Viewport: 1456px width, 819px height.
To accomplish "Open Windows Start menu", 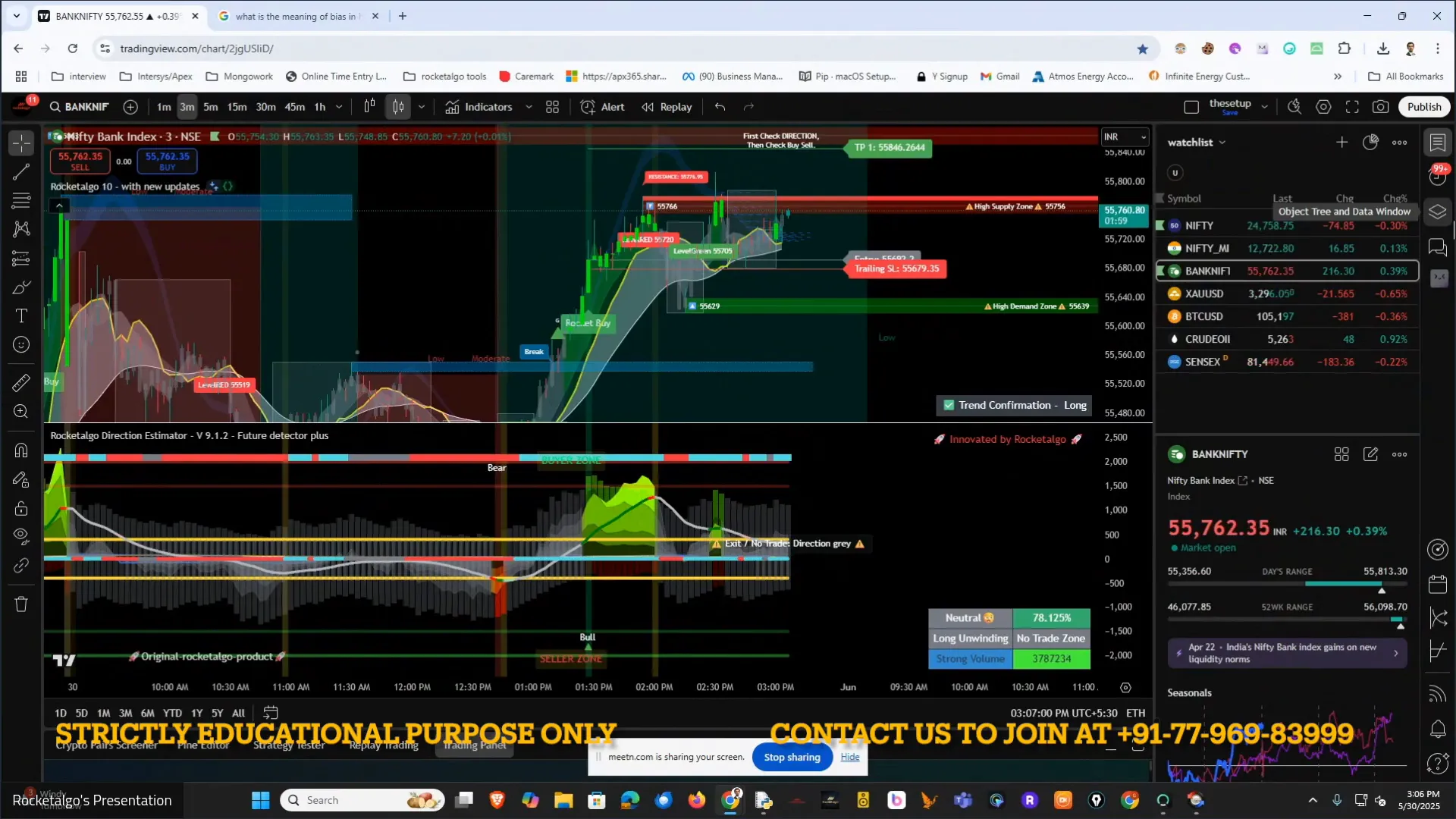I will click(x=260, y=801).
